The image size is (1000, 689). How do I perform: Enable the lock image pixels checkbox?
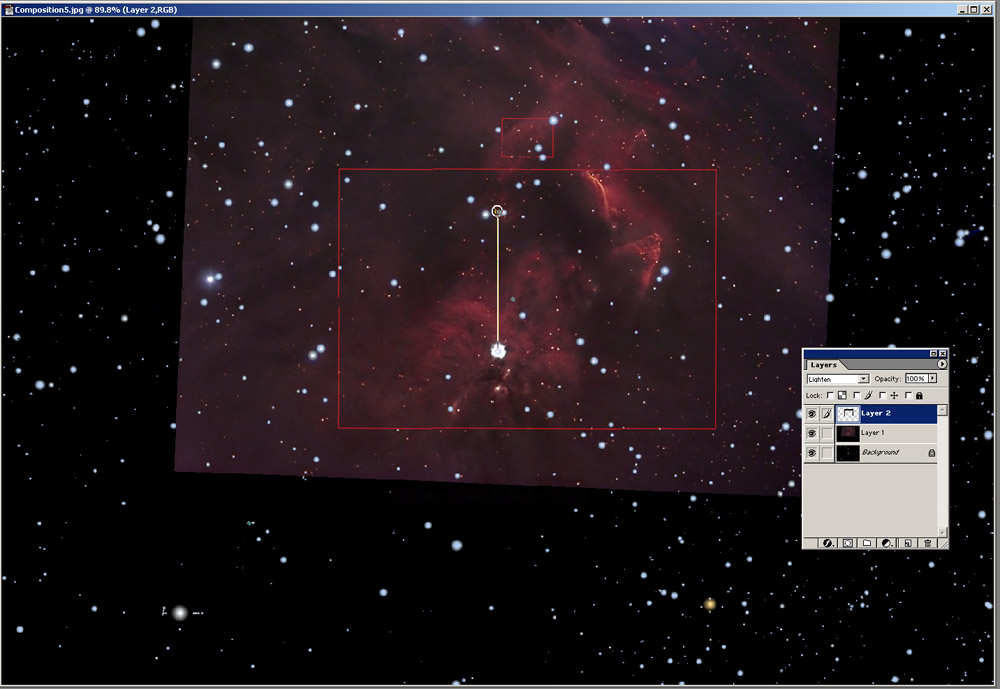(856, 396)
